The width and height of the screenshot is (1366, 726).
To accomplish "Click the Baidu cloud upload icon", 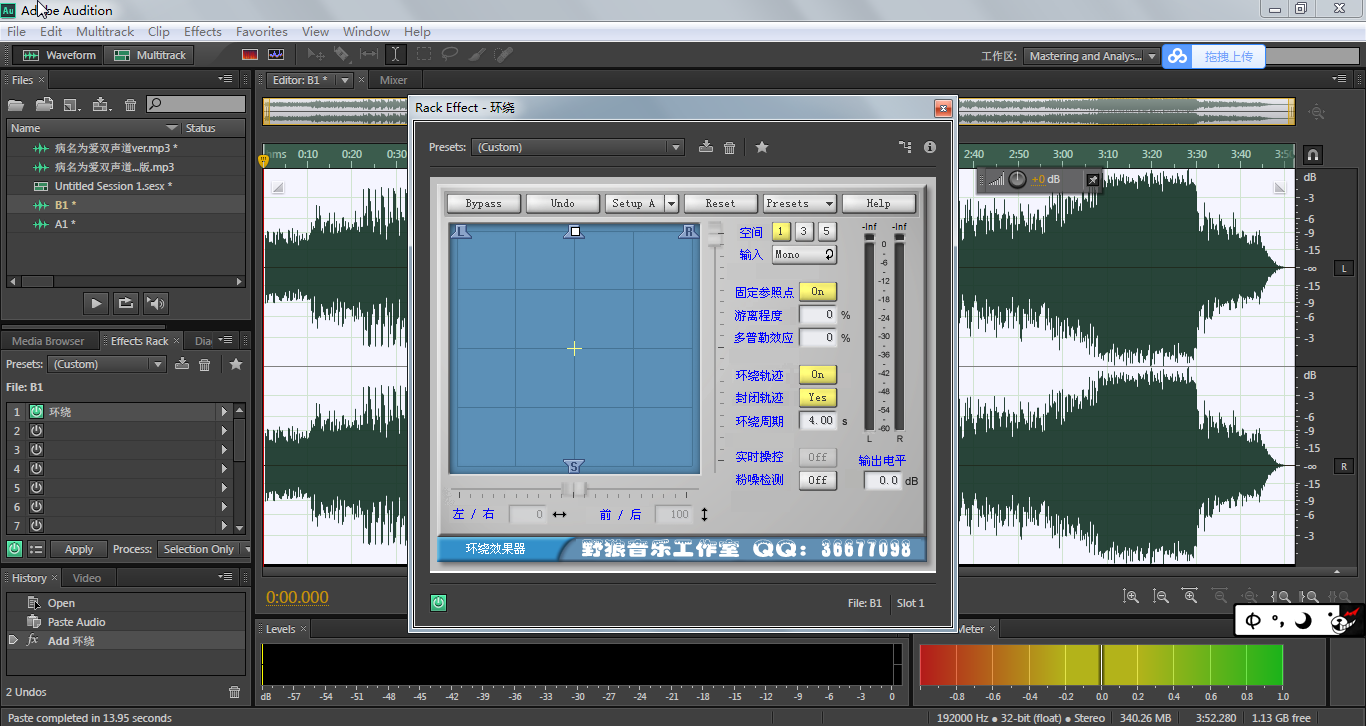I will [1177, 56].
